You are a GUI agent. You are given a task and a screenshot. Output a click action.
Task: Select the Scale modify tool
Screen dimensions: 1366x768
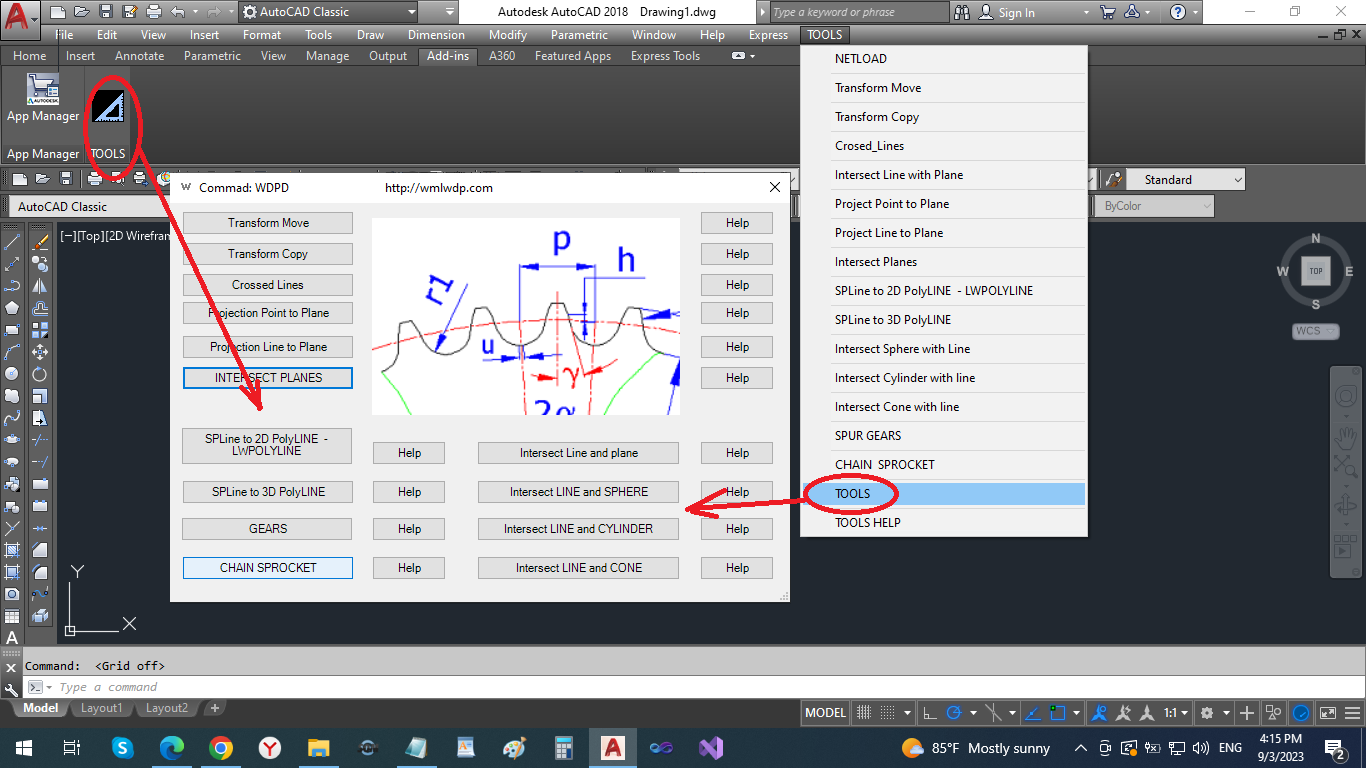click(x=41, y=395)
